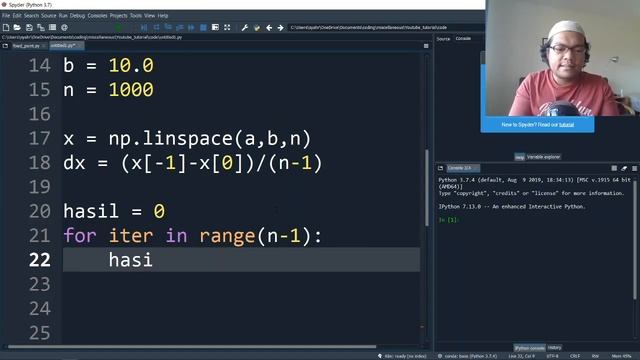Open the console pane options menu

point(634,168)
